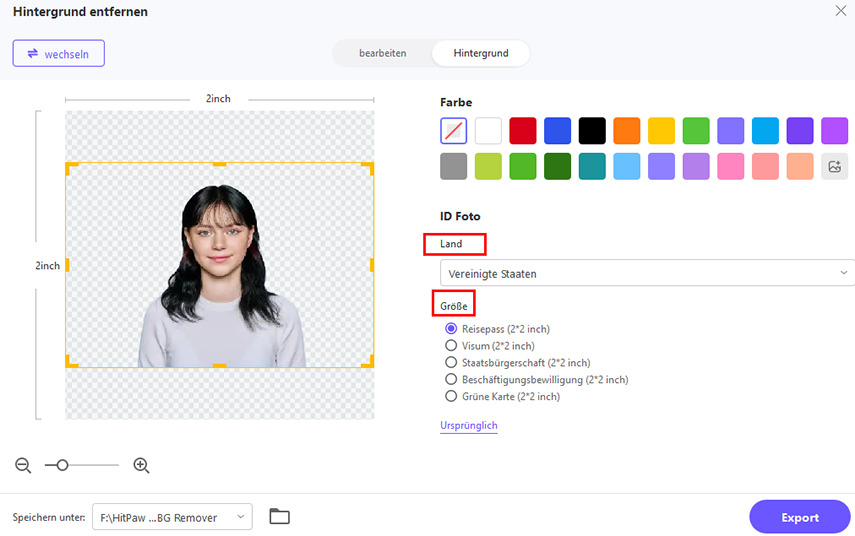This screenshot has width=855, height=536.
Task: Click the zoom out magnifier icon
Action: click(x=23, y=465)
